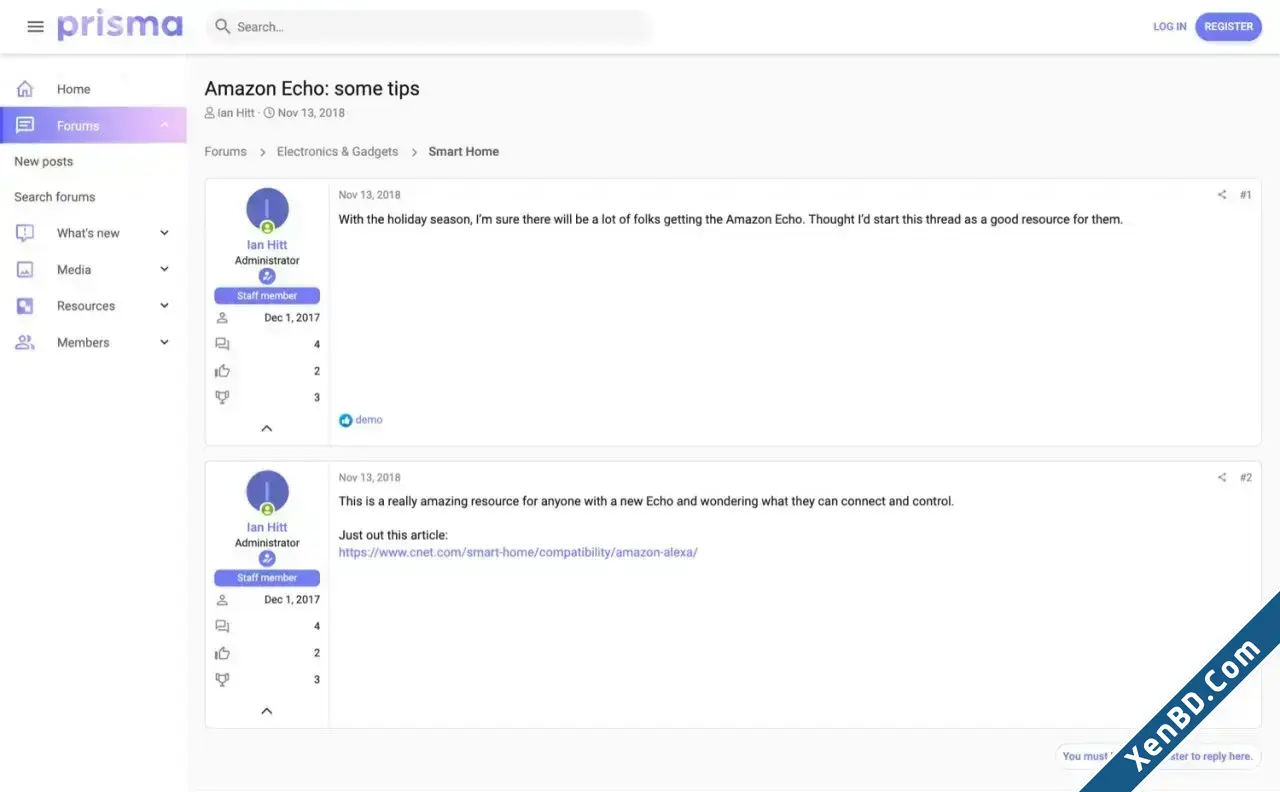The image size is (1280, 792).
Task: Click the messages count icon in post #2
Action: click(x=222, y=626)
